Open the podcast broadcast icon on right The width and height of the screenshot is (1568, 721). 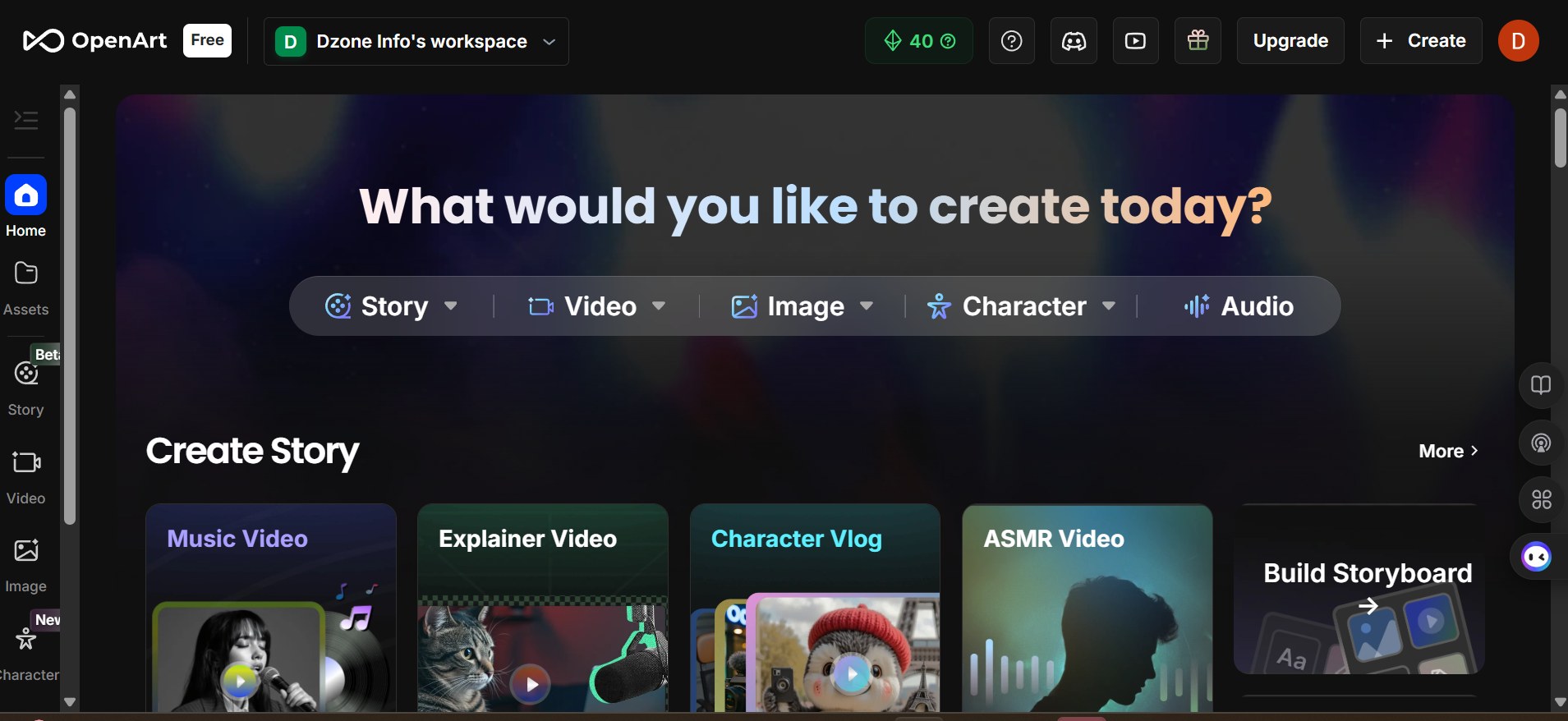[1541, 443]
